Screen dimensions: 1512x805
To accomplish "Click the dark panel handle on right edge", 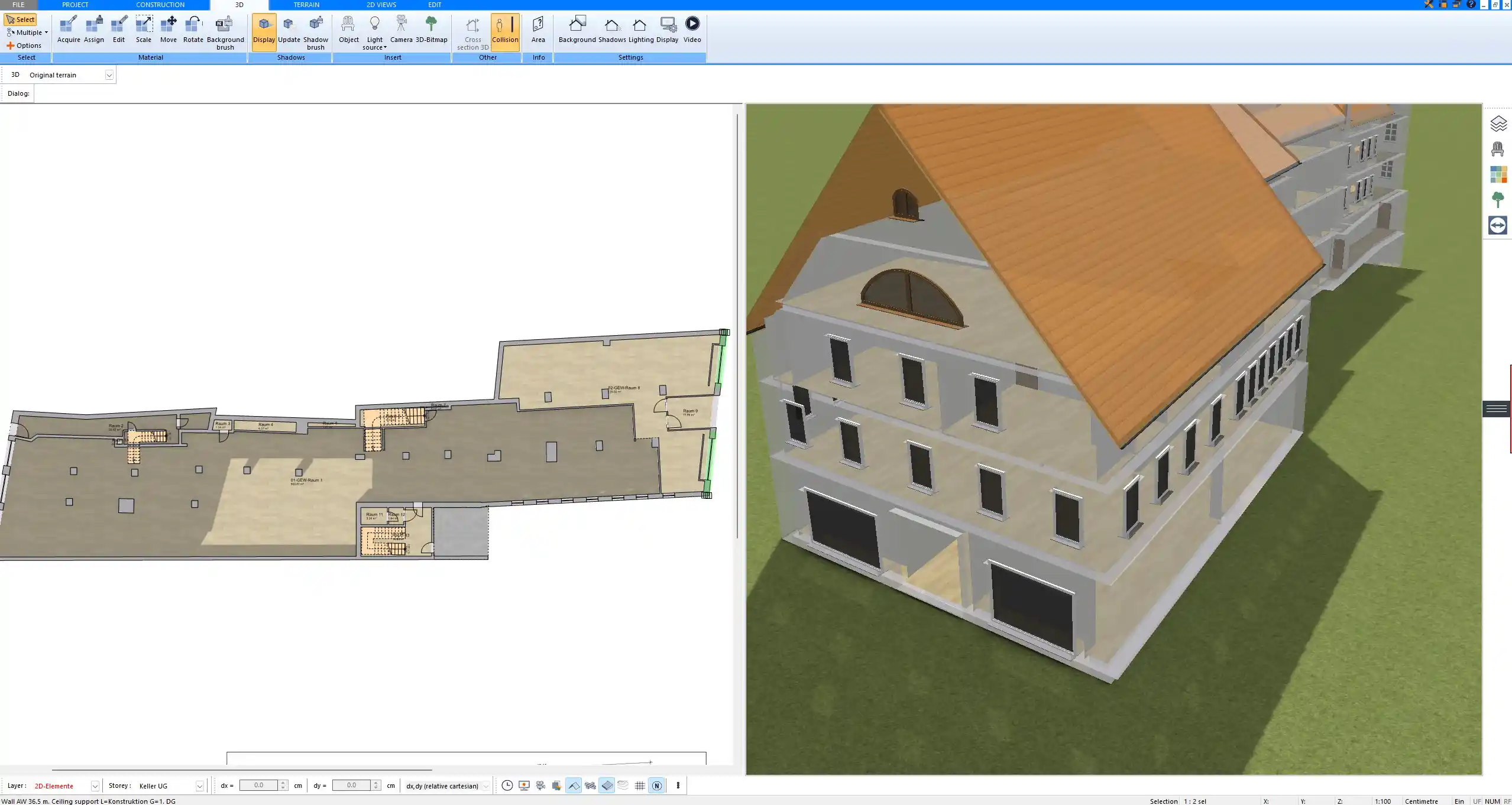I will click(x=1497, y=409).
